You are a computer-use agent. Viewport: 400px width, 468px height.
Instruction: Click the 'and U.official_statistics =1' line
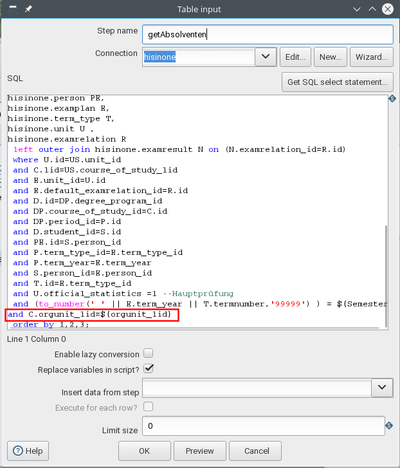[123, 294]
